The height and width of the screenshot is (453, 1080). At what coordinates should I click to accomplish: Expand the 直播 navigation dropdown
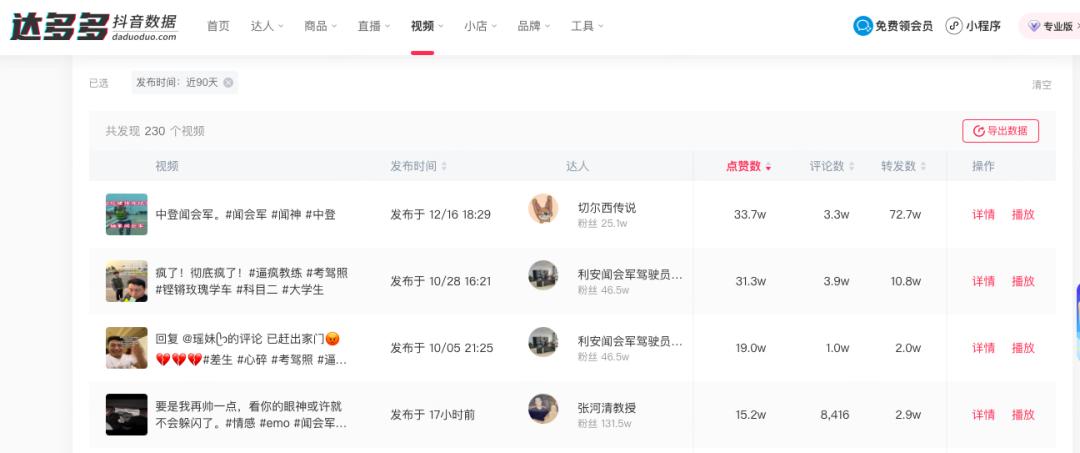click(373, 26)
